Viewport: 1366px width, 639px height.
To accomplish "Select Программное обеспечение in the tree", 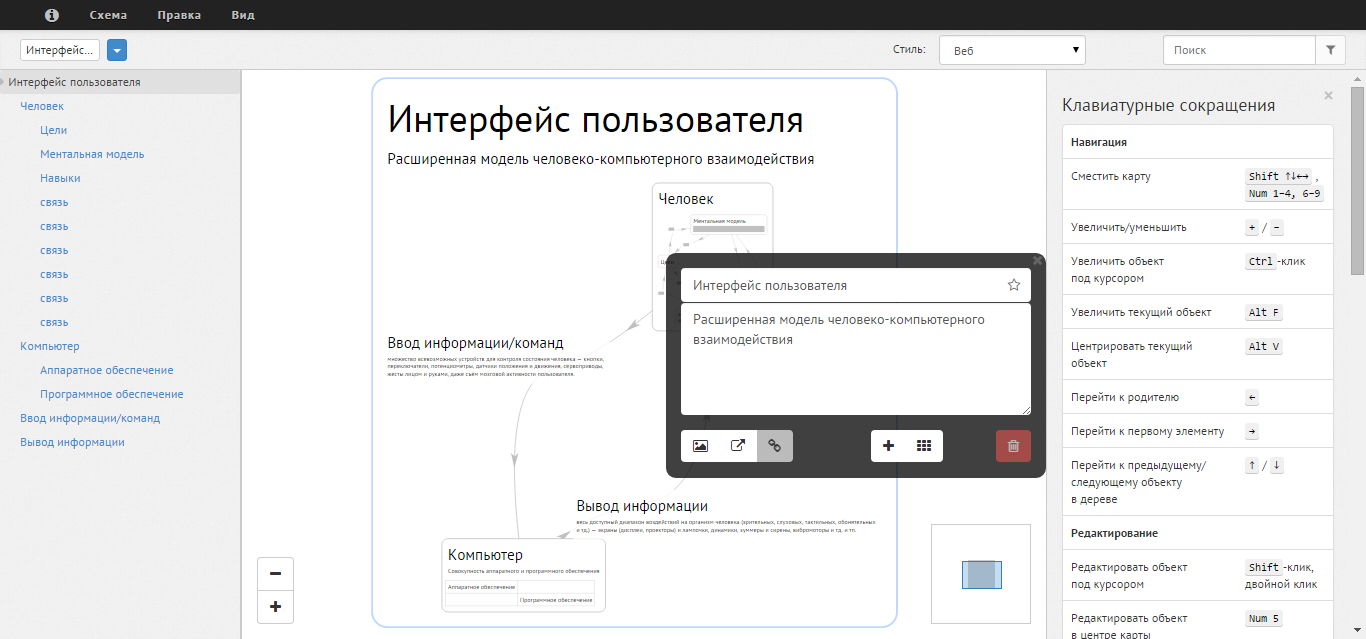I will tap(112, 394).
